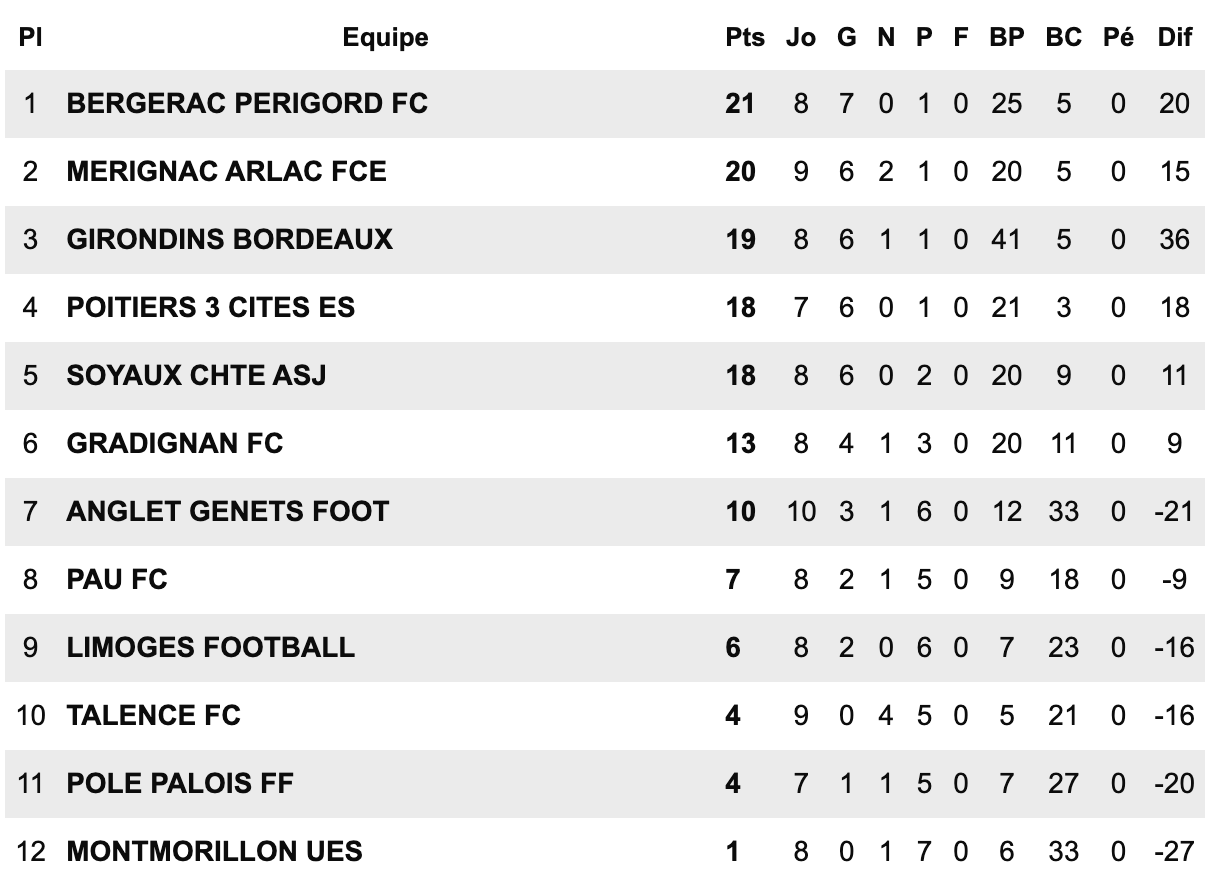1216x878 pixels.
Task: Open the PAU FC team entry
Action: point(117,579)
